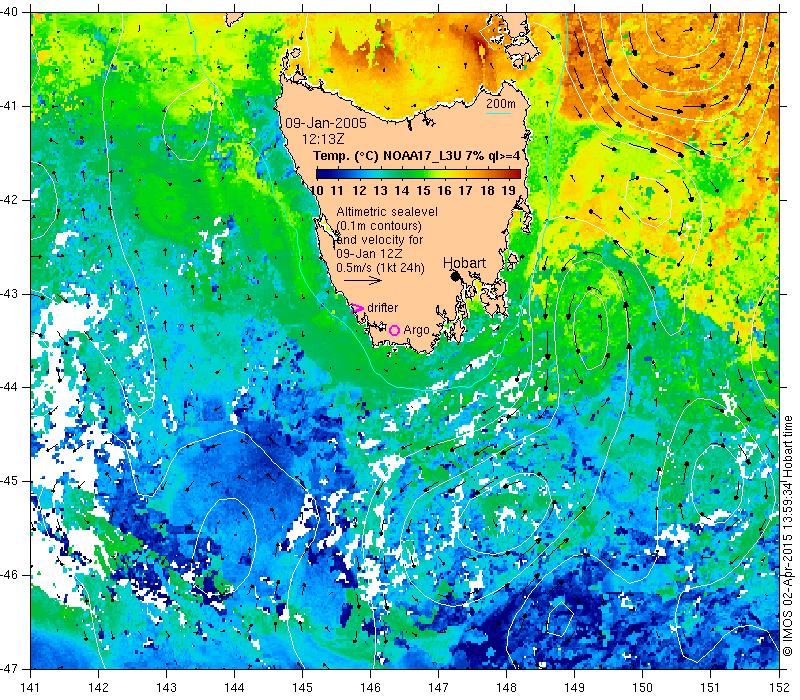Click the '09-Jan 12Z' caption line

coord(369,254)
